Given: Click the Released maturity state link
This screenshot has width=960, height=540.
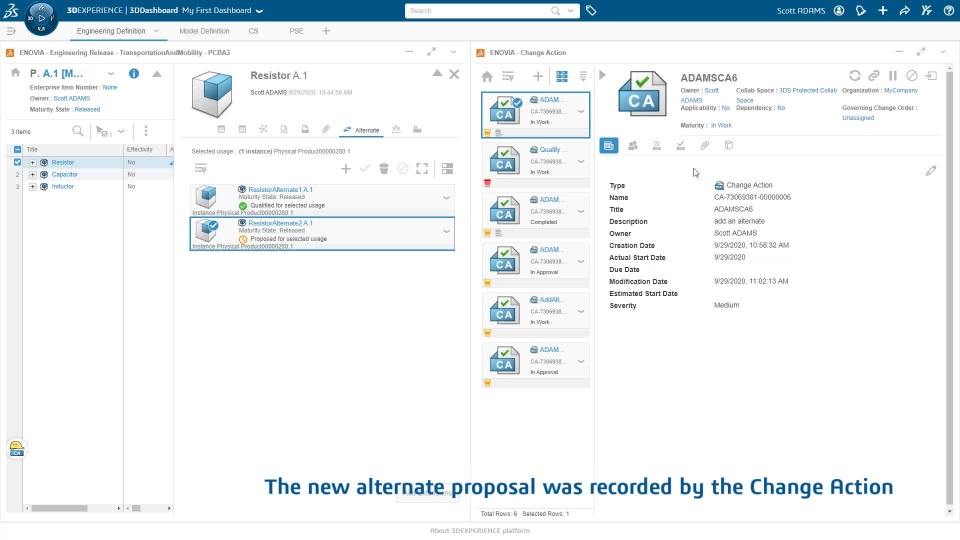Looking at the screenshot, I should (88, 110).
